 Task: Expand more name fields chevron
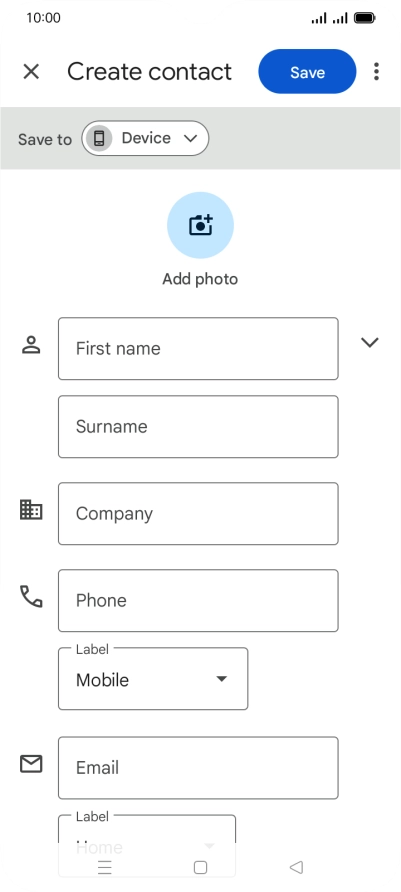click(370, 342)
